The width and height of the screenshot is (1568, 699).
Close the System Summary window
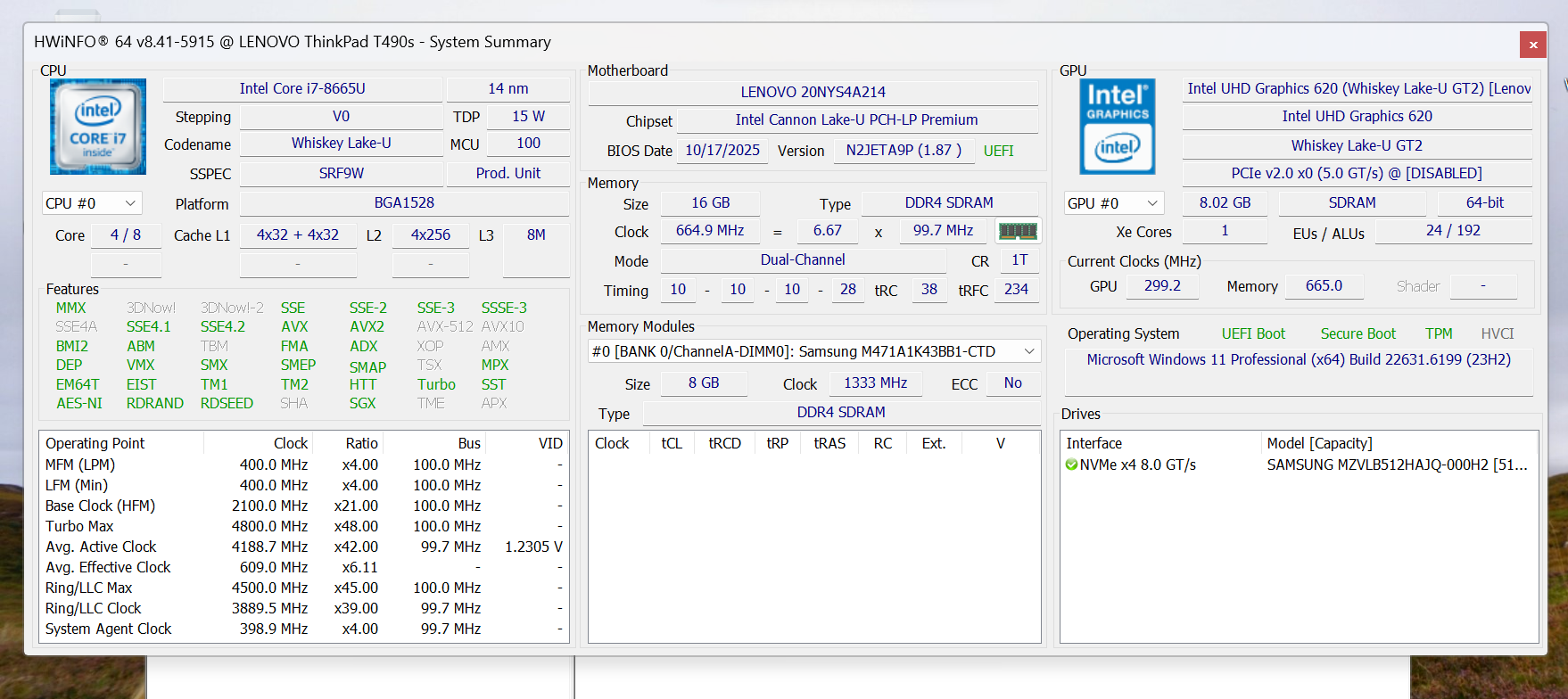pos(1533,45)
